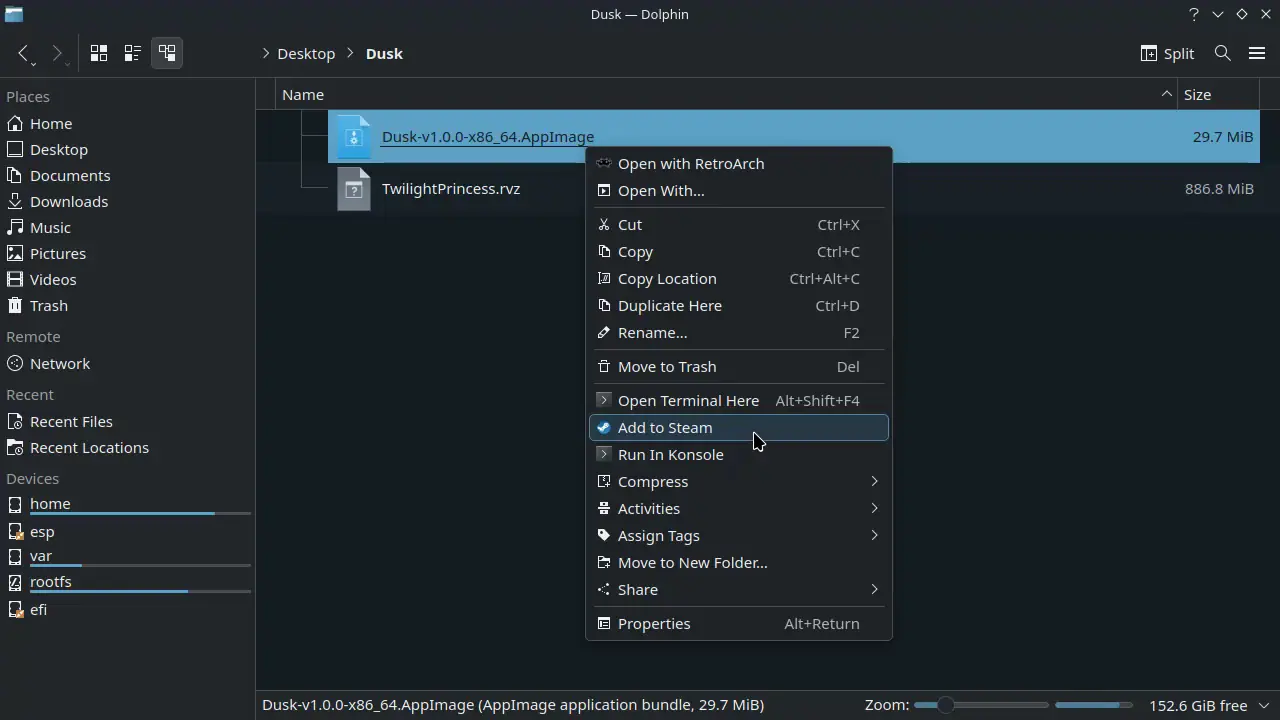Viewport: 1280px width, 720px height.
Task: Open the var device entry
Action: tap(127, 556)
